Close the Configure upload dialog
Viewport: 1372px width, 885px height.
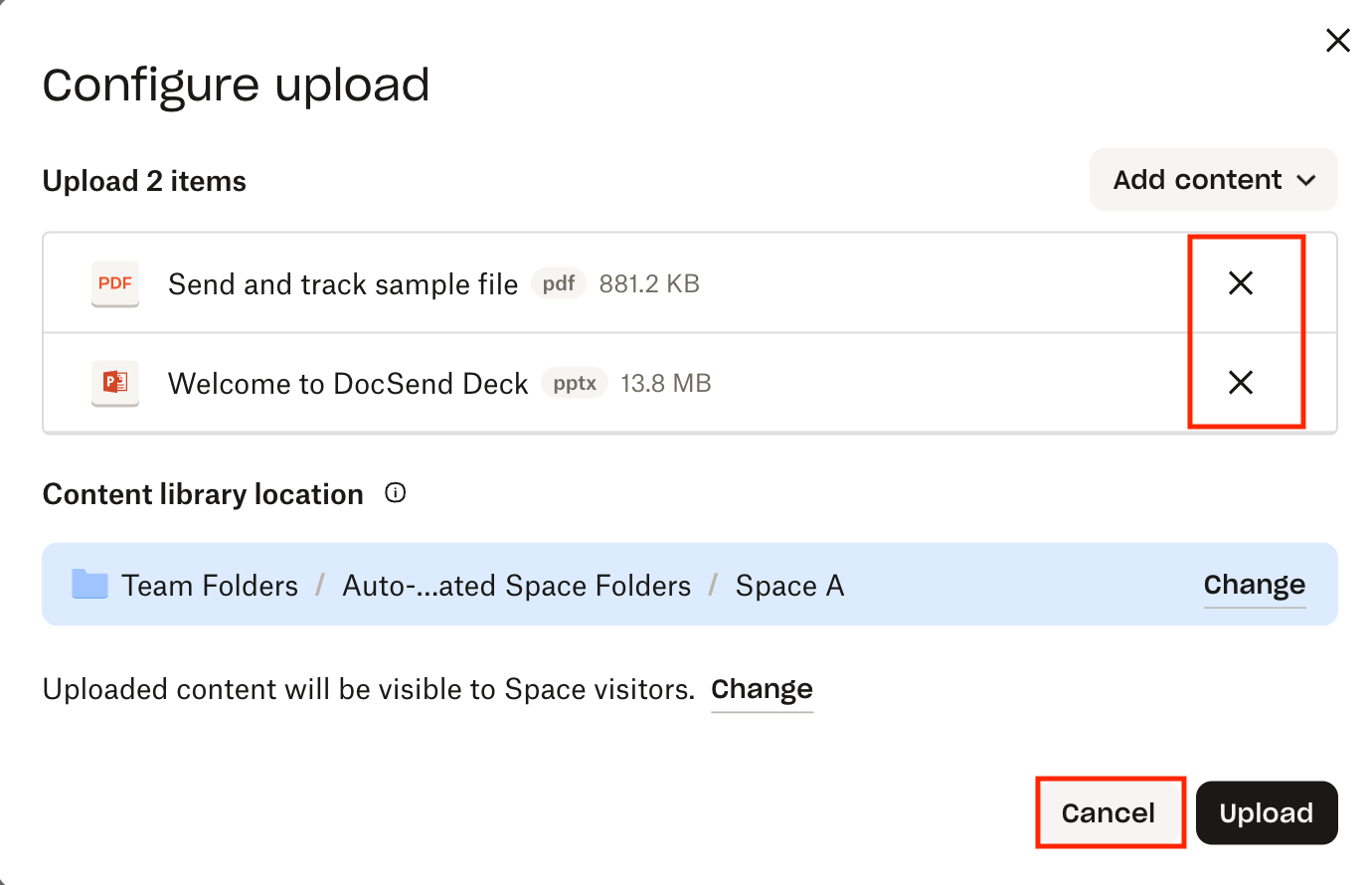pyautogui.click(x=1338, y=41)
